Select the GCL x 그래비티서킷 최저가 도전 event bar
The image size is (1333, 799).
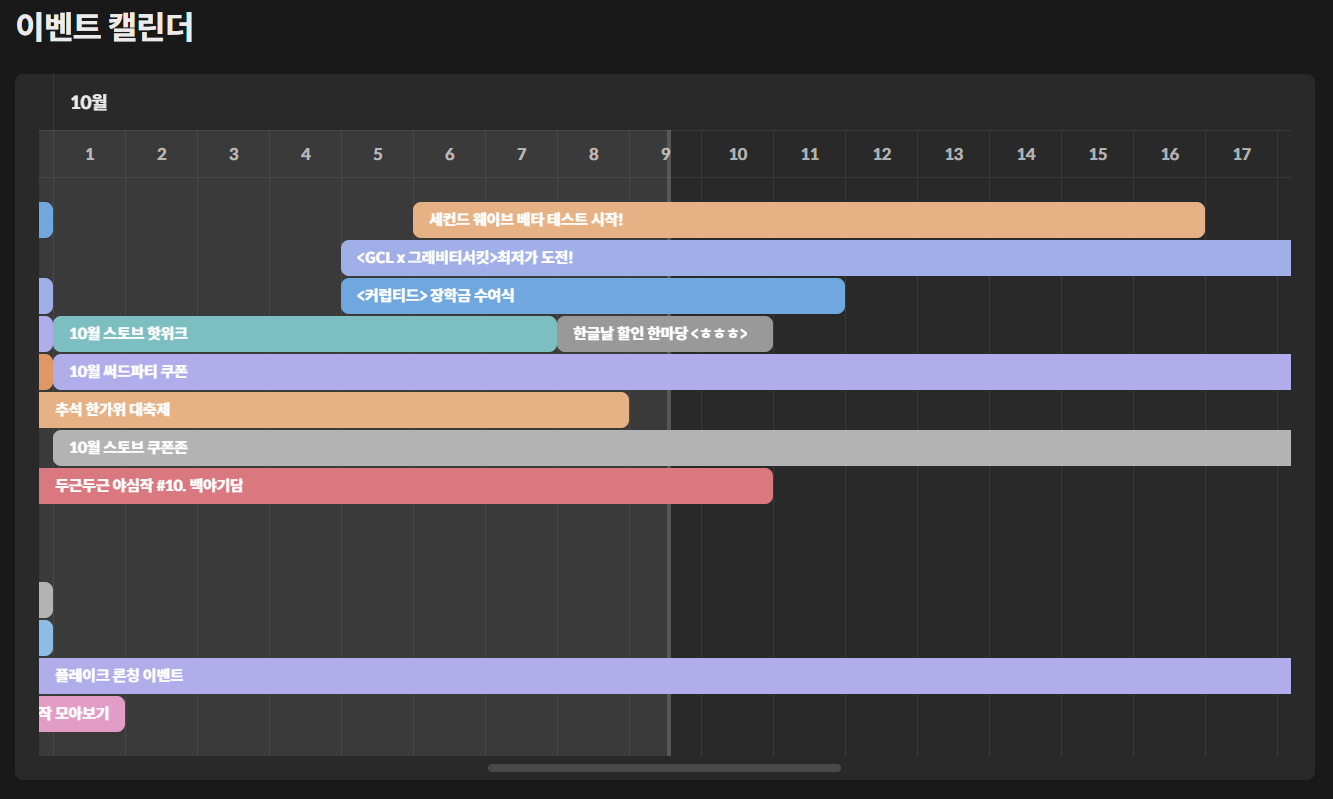815,258
